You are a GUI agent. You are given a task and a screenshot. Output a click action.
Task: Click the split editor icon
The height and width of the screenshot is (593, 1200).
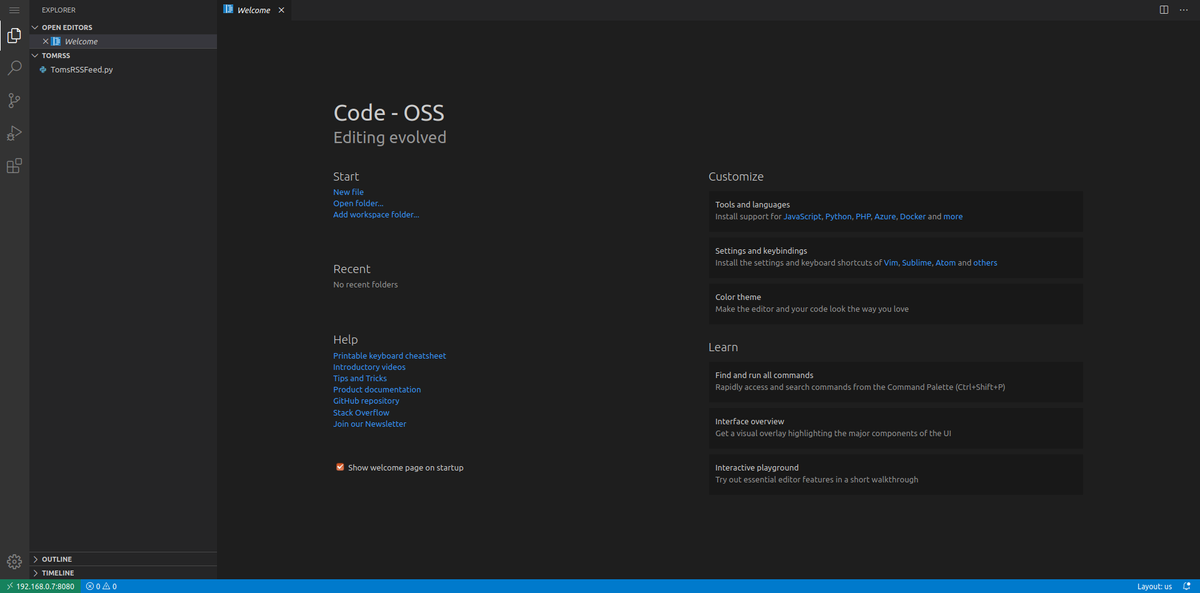[1164, 10]
